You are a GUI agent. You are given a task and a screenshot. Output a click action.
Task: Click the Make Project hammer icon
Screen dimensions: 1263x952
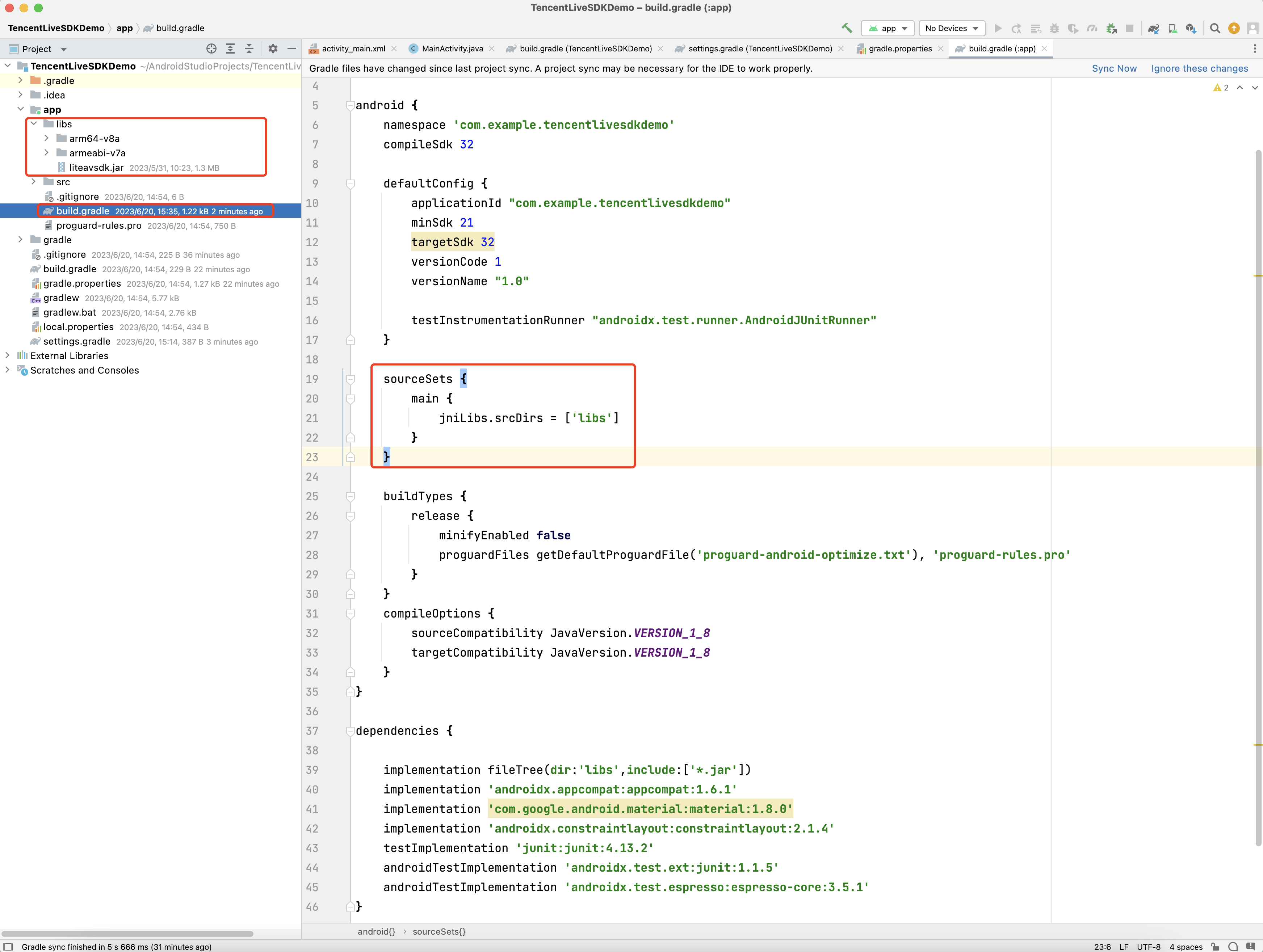coord(847,28)
